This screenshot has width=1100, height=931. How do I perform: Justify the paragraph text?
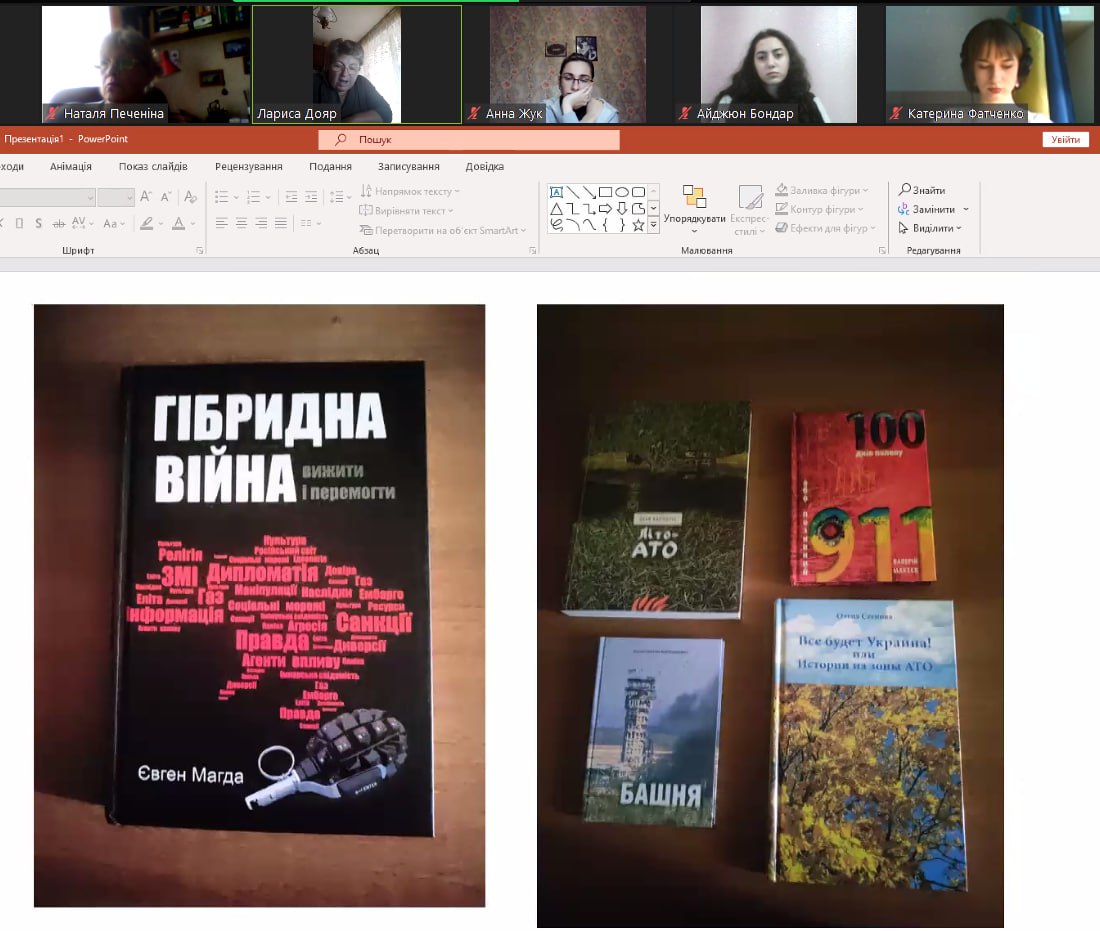281,224
